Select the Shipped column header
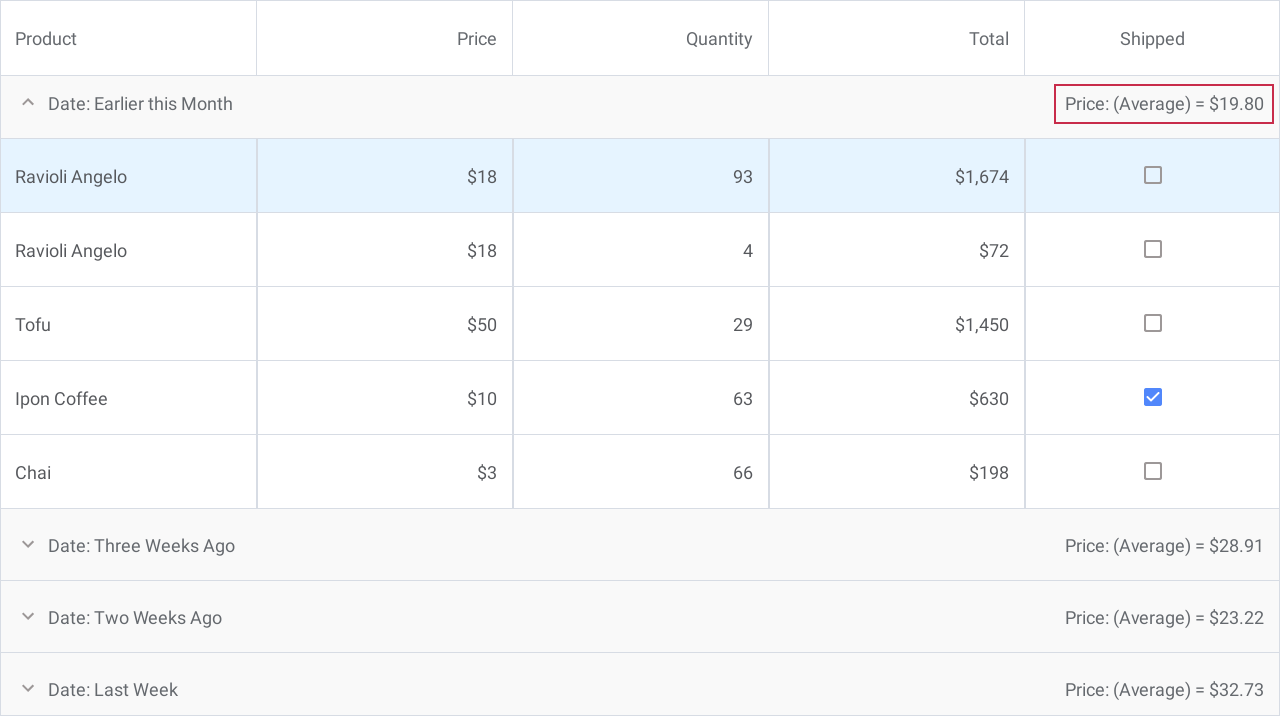 pyautogui.click(x=1152, y=39)
